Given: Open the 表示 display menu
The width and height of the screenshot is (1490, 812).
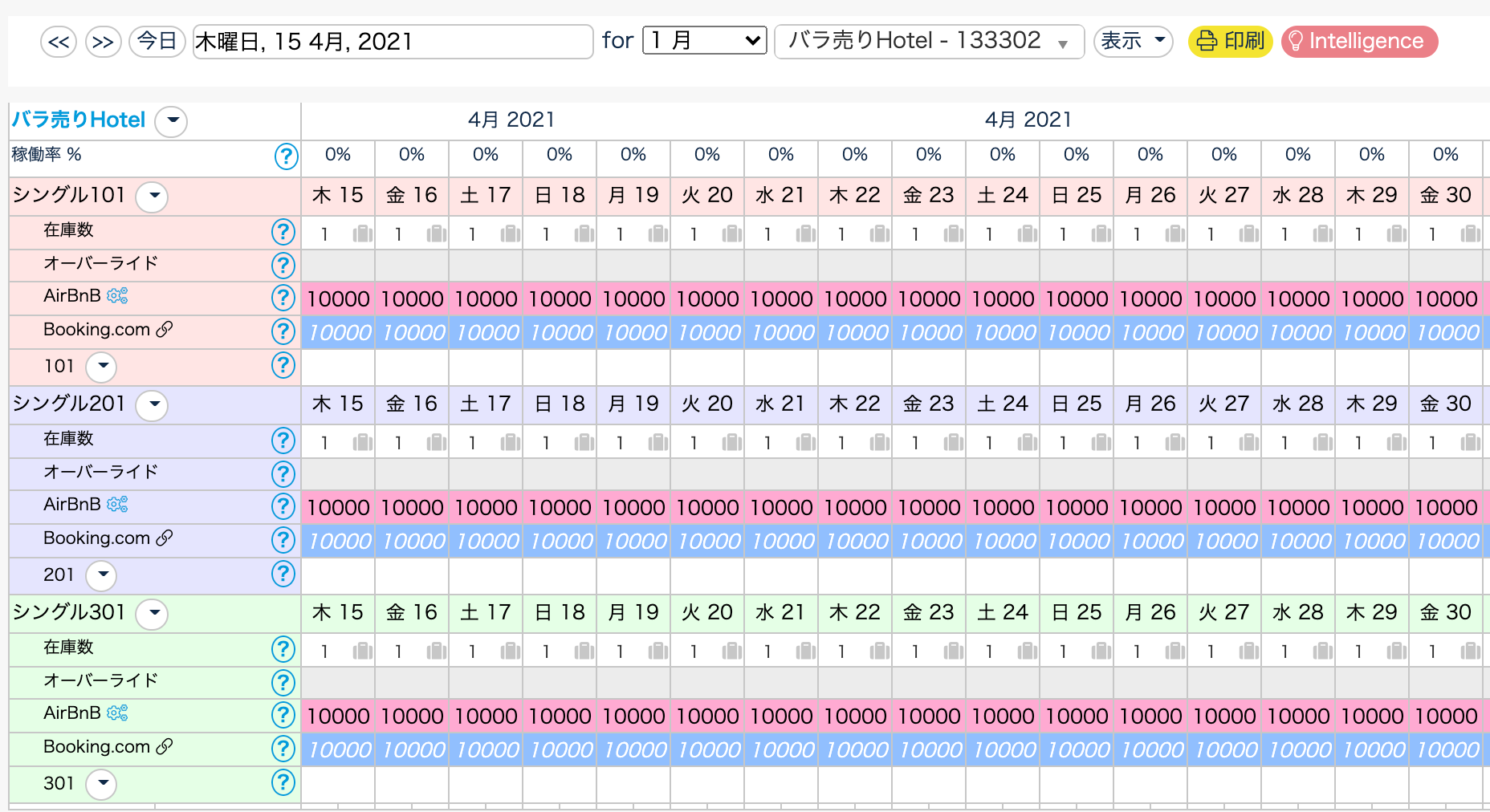Looking at the screenshot, I should pos(1133,41).
